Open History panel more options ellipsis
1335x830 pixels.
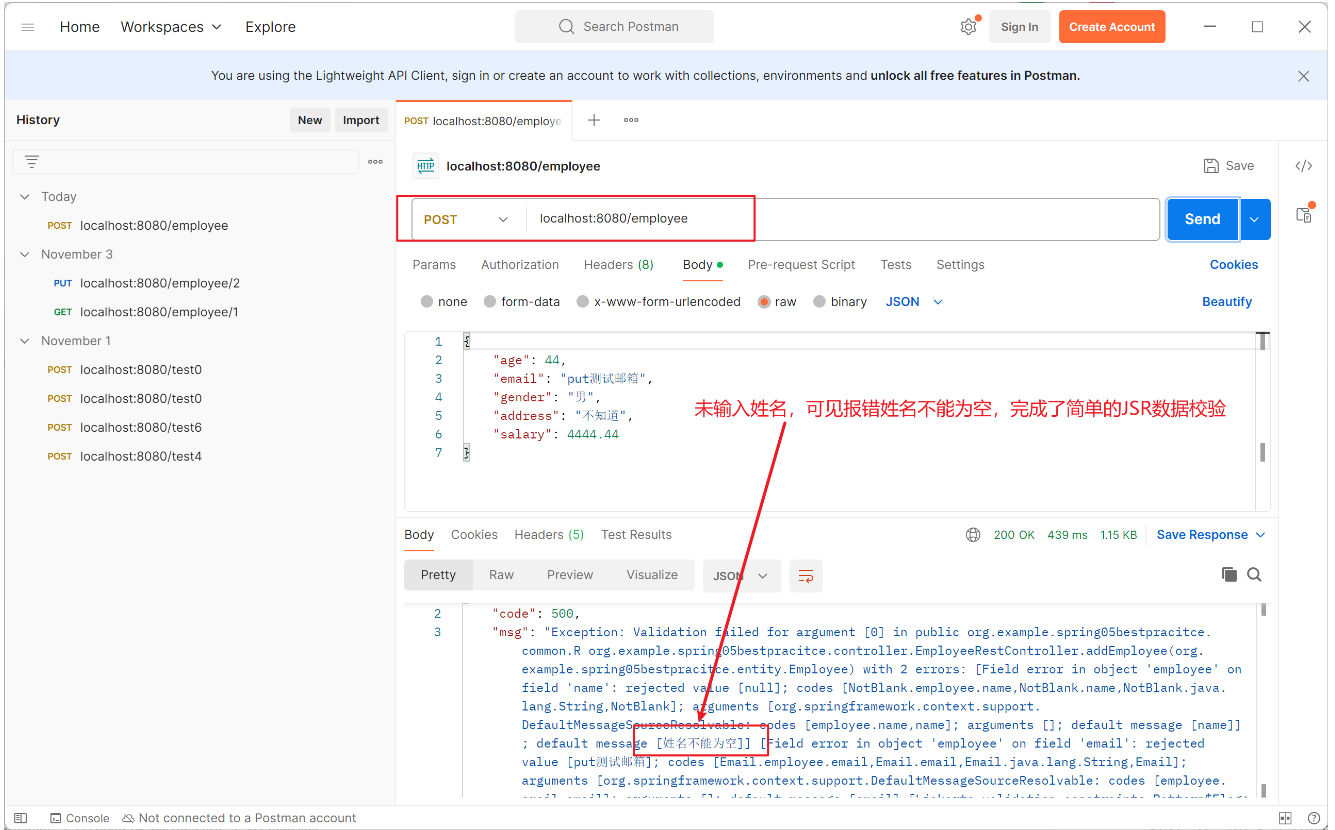375,161
